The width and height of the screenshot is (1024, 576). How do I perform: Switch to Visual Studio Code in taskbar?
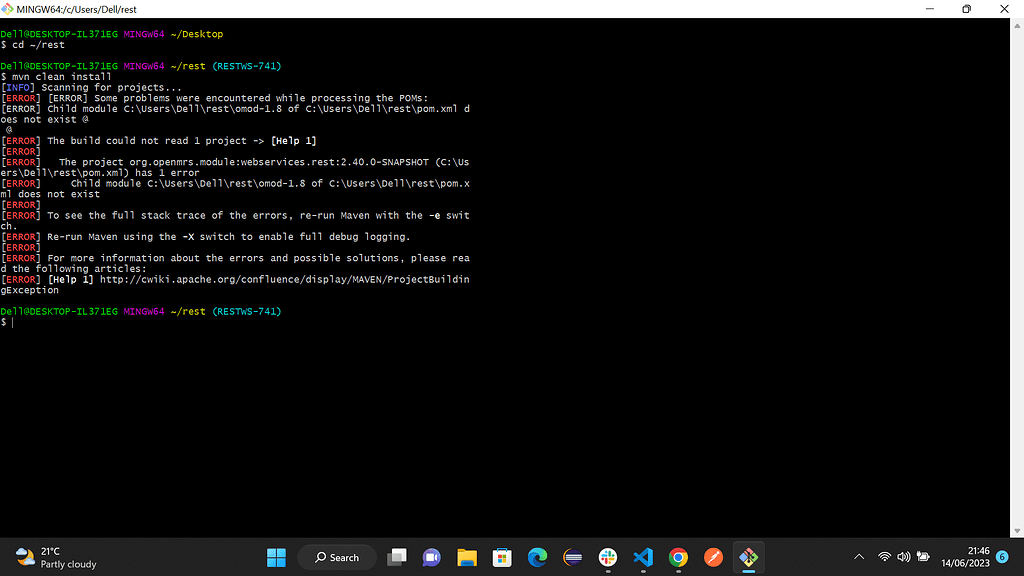coord(643,557)
